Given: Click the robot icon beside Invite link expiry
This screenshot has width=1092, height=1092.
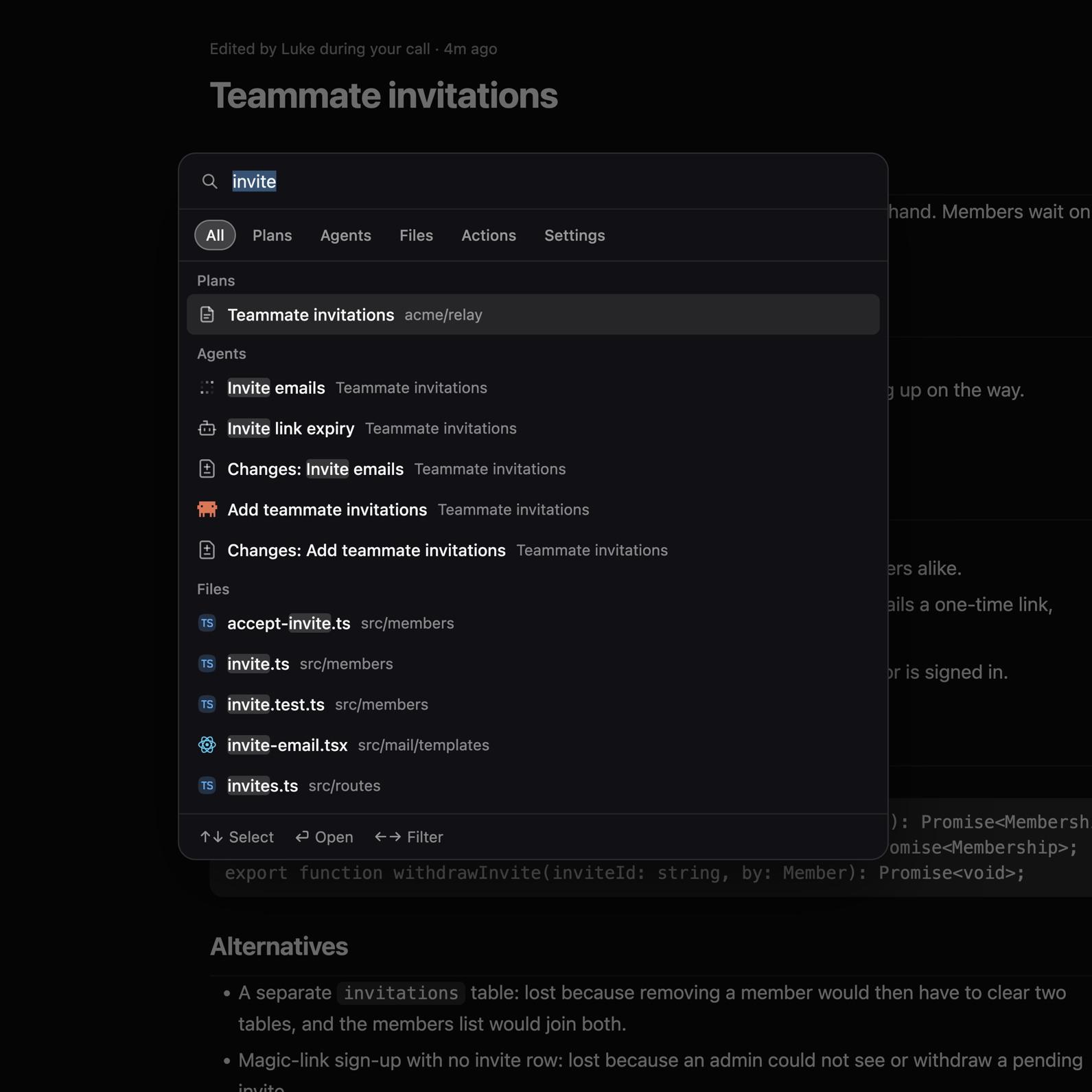Looking at the screenshot, I should (x=207, y=428).
